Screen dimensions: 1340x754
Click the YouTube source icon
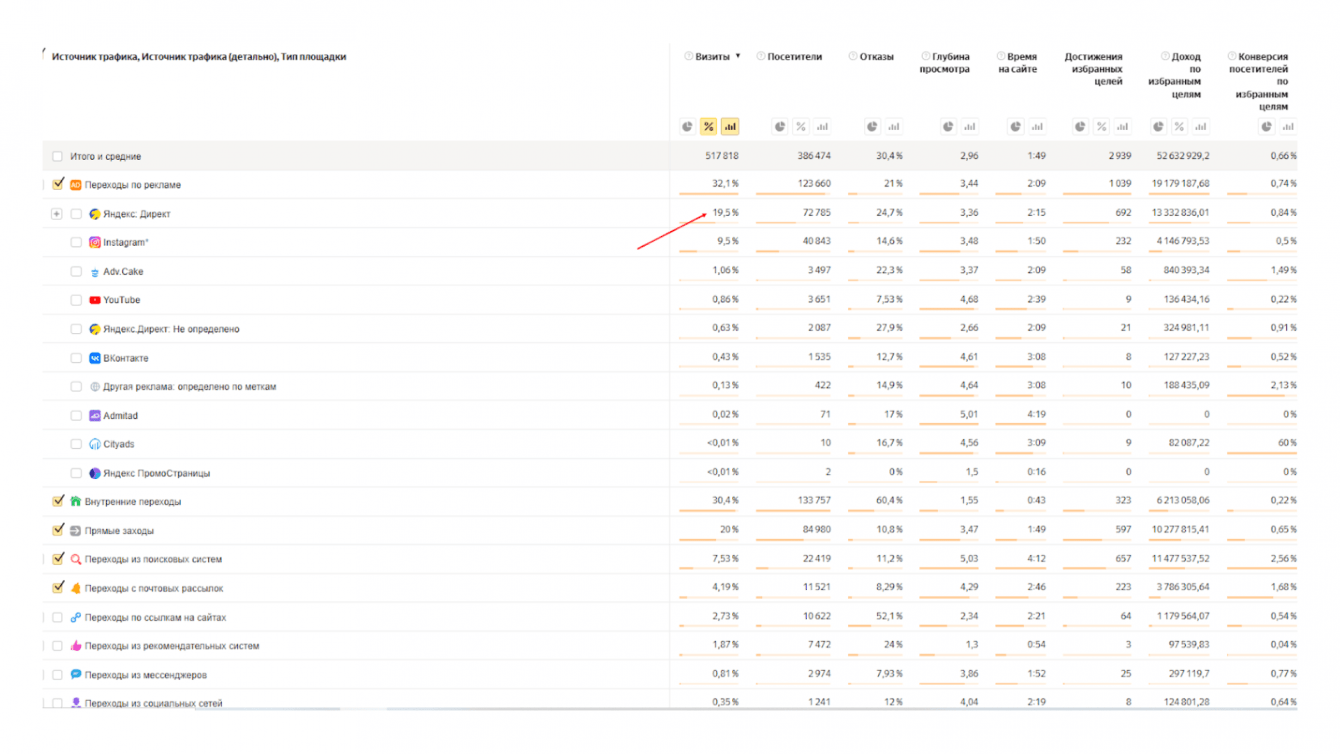tap(95, 300)
